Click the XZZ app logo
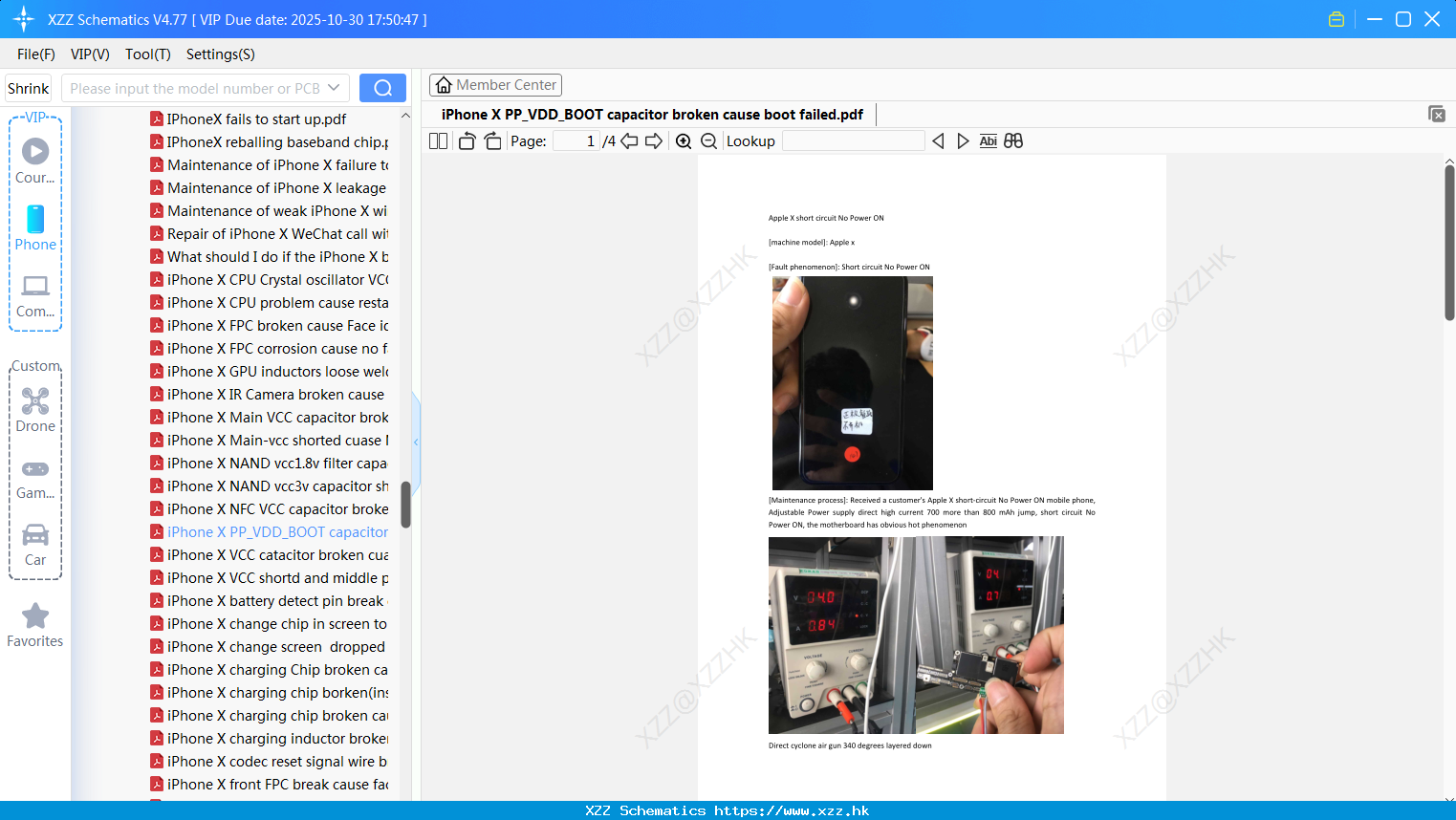This screenshot has width=1456, height=820. point(24,19)
